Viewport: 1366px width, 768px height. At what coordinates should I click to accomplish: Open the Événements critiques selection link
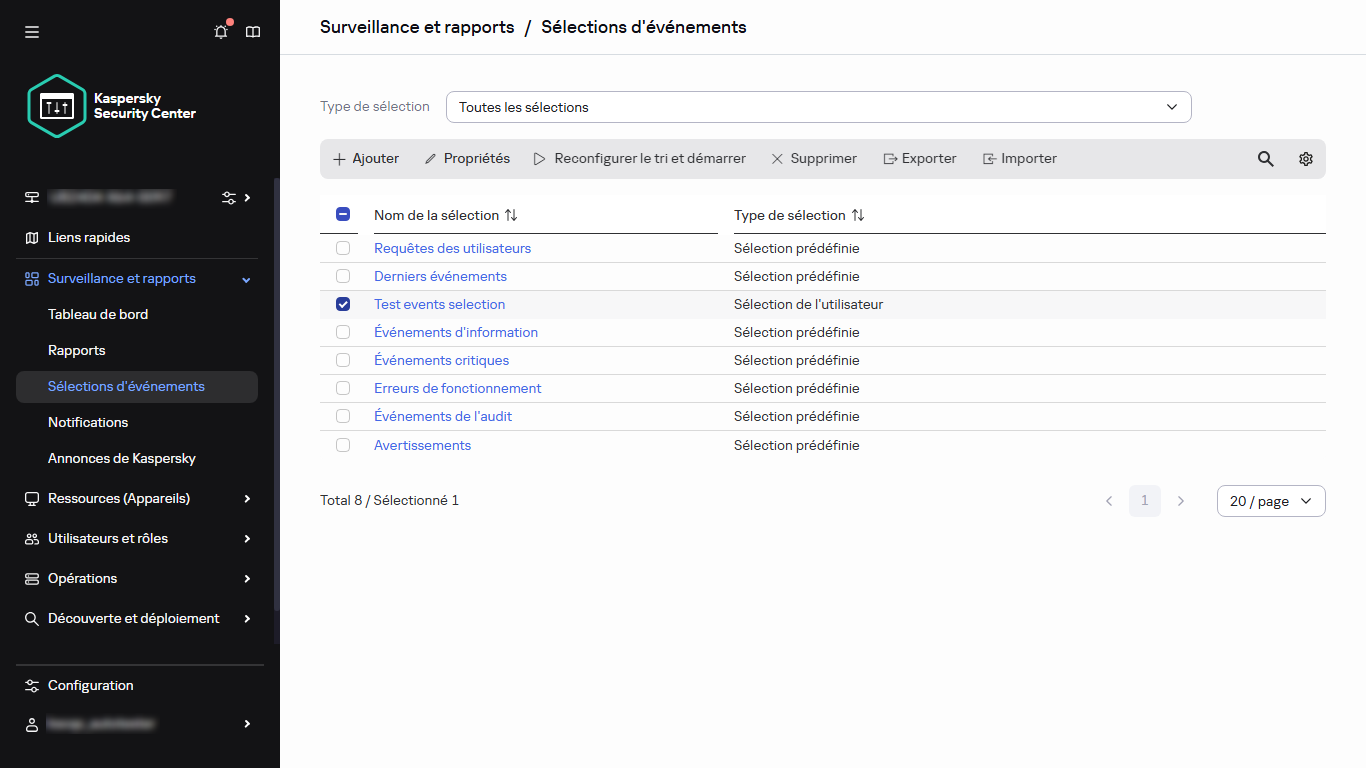[441, 360]
